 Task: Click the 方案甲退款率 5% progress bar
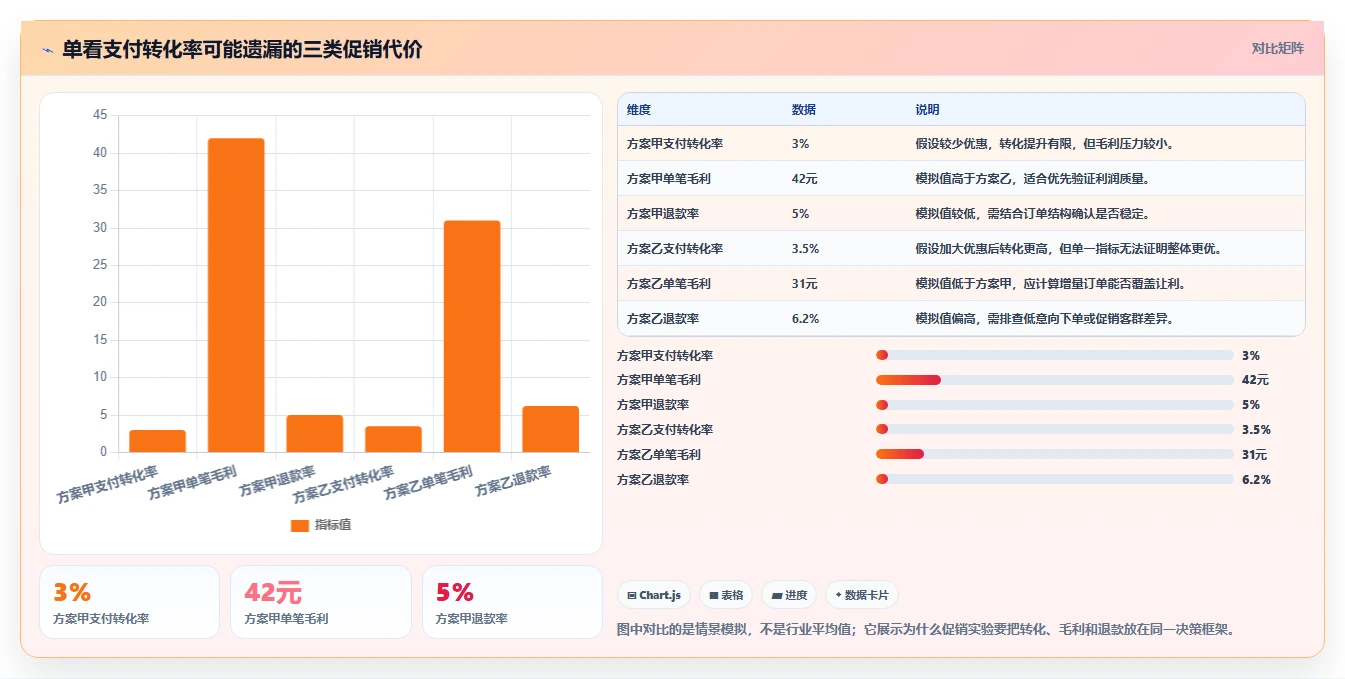coord(1054,405)
